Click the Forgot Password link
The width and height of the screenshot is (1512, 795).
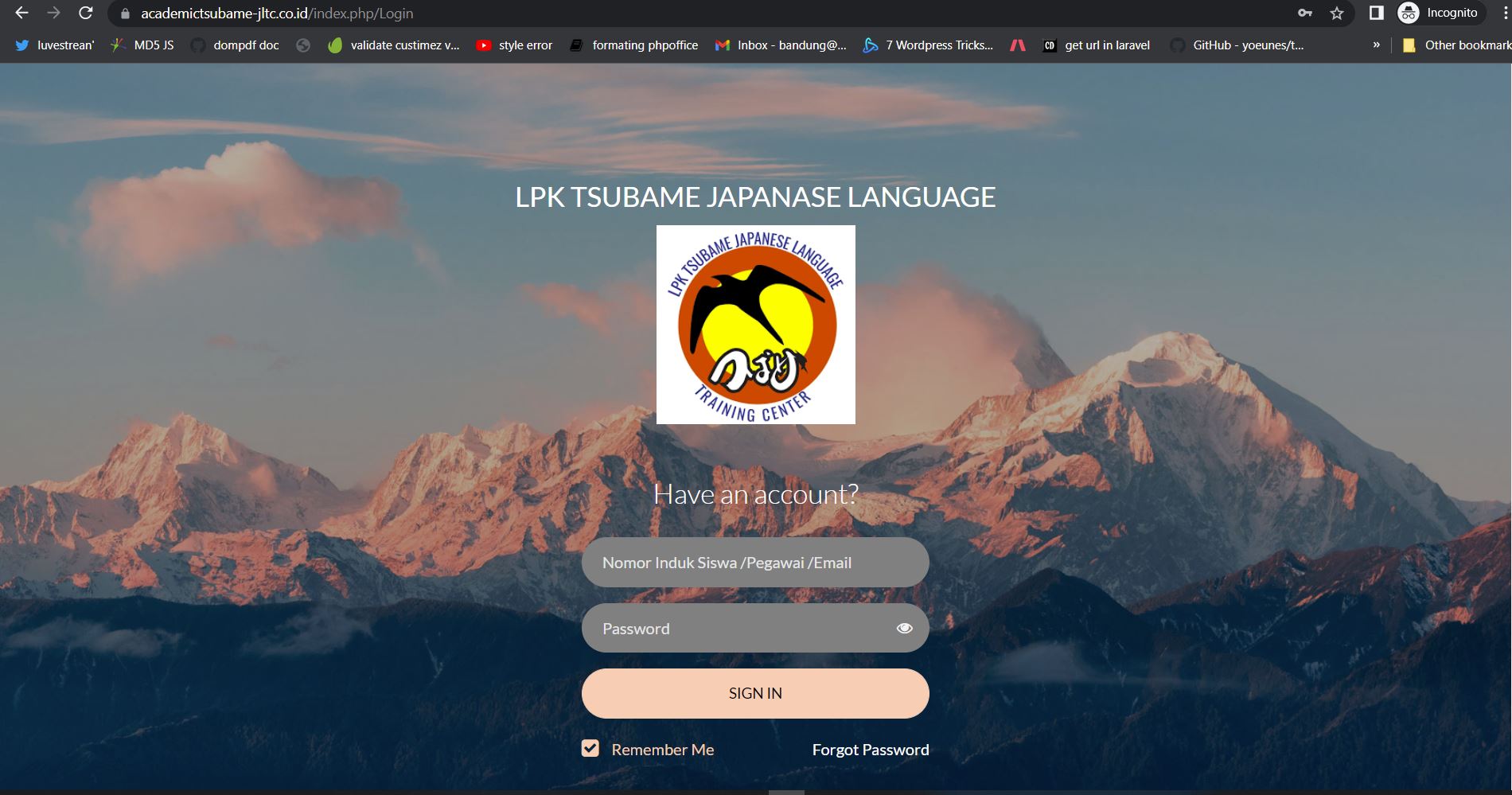[870, 750]
